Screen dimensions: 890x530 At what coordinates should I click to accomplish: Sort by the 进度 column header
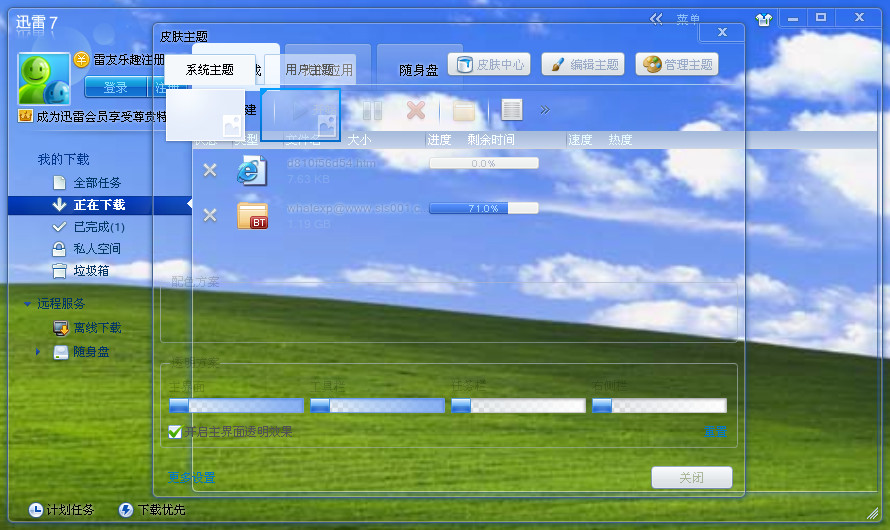439,140
